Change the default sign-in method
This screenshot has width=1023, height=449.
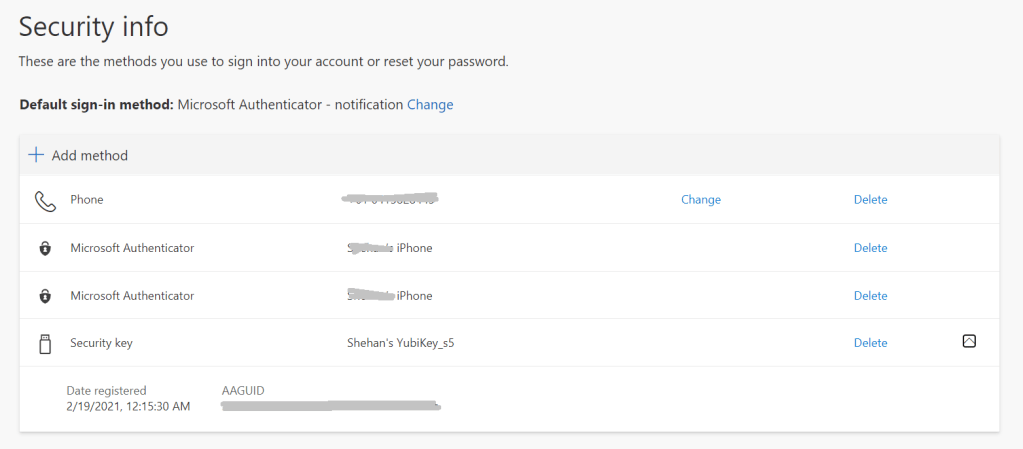(430, 105)
